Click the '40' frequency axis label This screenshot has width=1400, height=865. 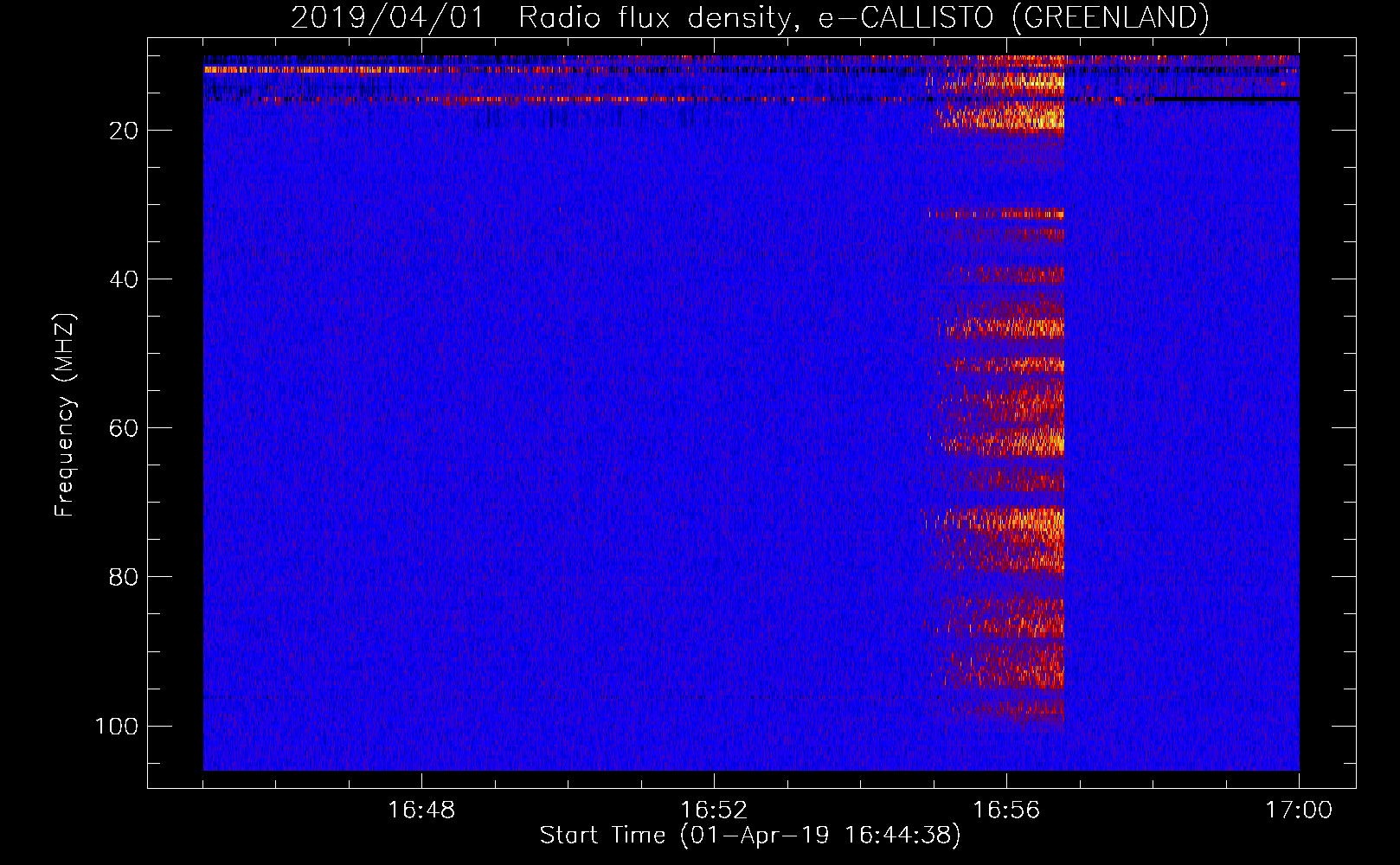(124, 279)
